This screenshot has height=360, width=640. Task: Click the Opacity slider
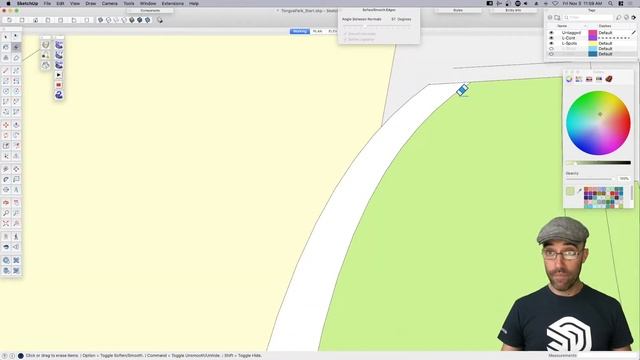pos(589,179)
